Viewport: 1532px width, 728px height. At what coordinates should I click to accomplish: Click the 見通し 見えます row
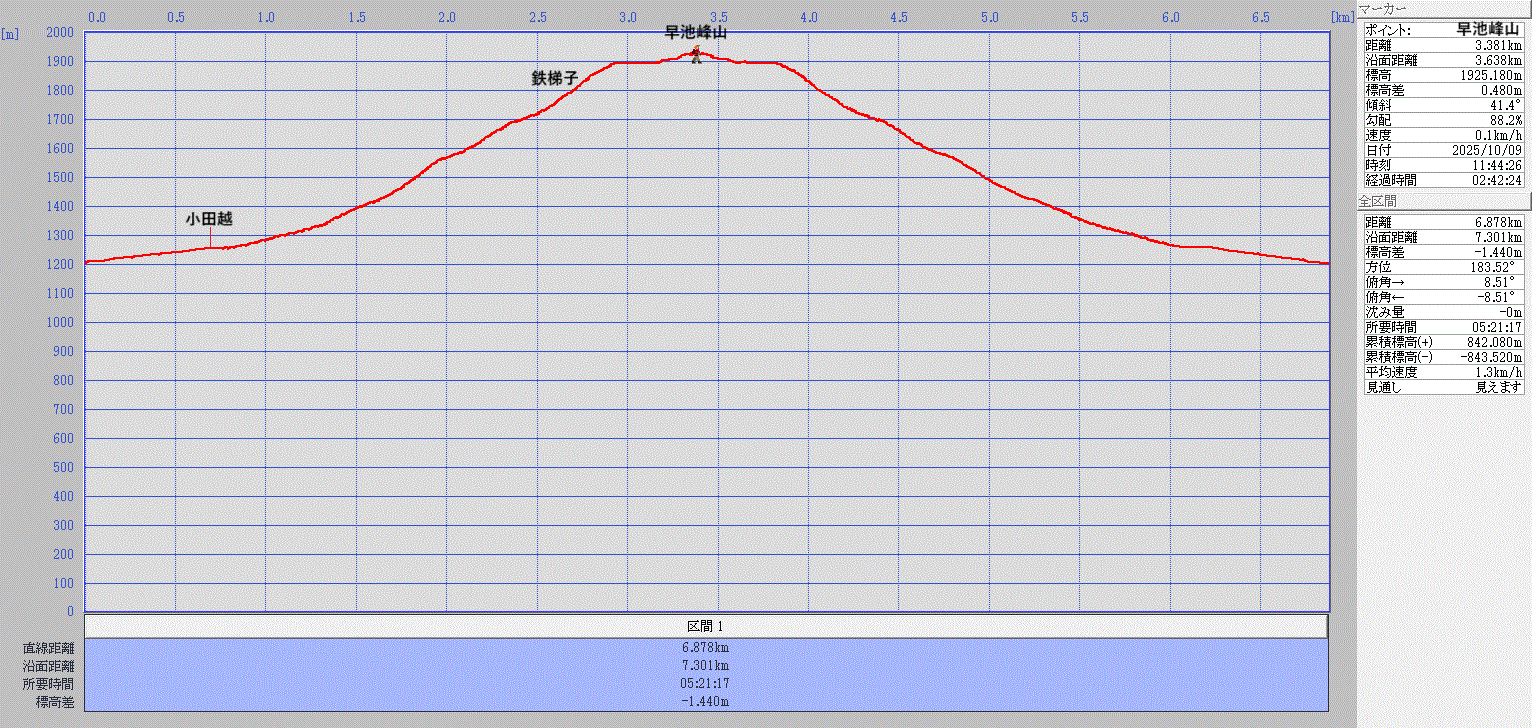(1444, 387)
